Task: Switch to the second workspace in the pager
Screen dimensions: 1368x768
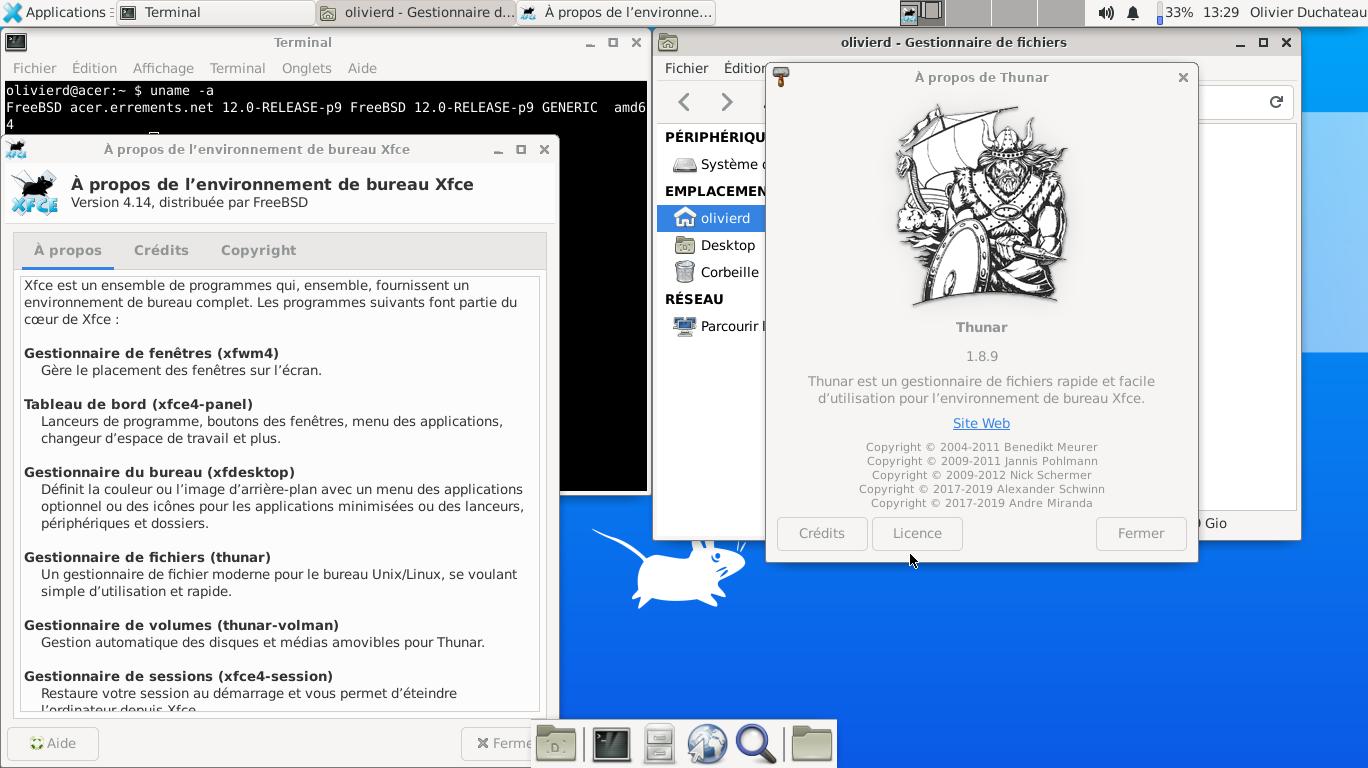Action: (x=968, y=12)
